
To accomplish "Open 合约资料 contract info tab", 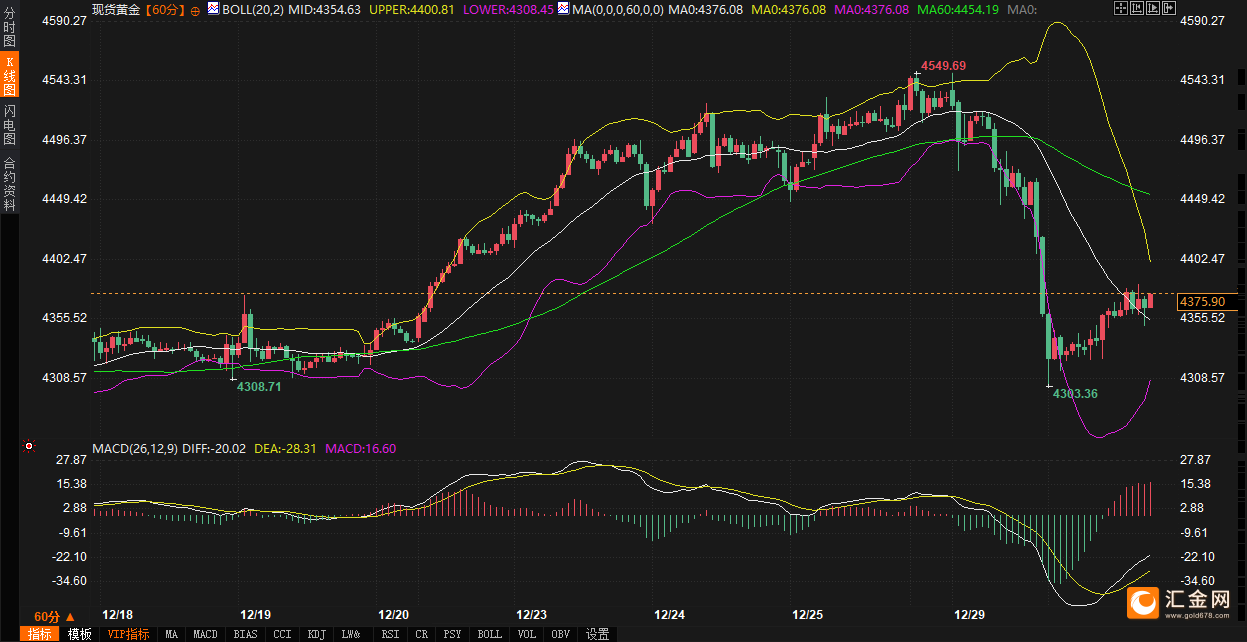I will 9,183.
